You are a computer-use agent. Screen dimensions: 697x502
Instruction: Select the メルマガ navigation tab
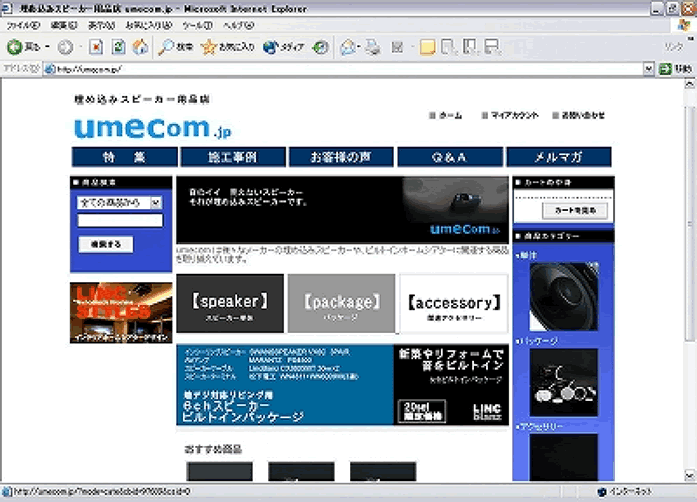coord(558,157)
